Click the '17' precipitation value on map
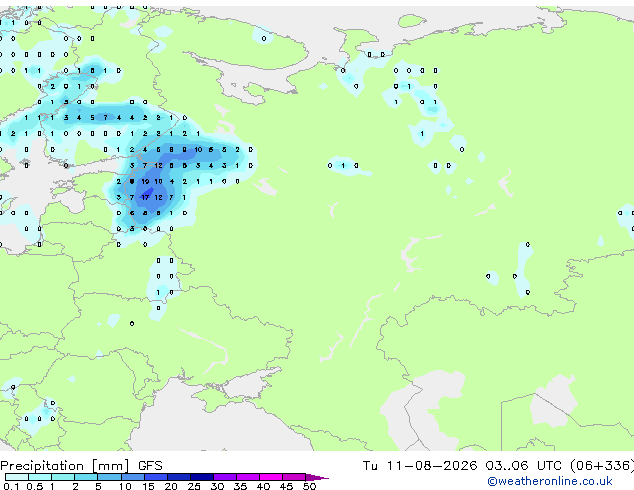The height and width of the screenshot is (490, 634). point(145,197)
